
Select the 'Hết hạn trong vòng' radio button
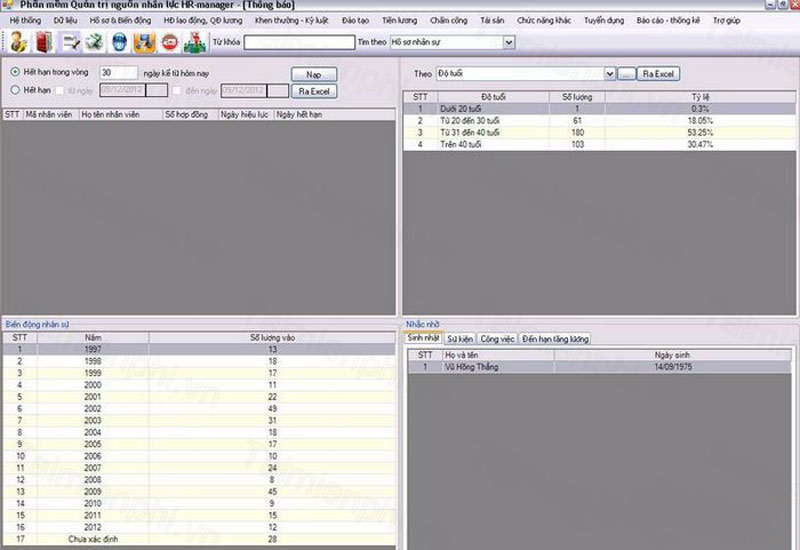pyautogui.click(x=15, y=72)
